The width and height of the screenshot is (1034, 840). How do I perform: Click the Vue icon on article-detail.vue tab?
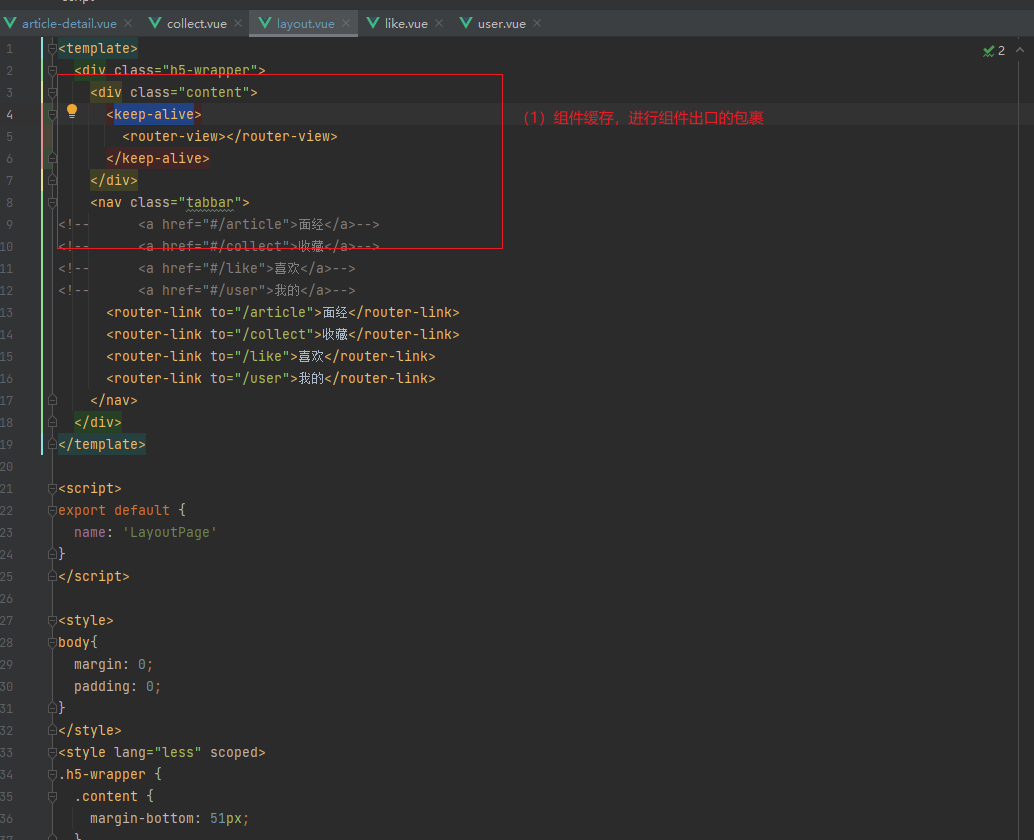pyautogui.click(x=10, y=23)
